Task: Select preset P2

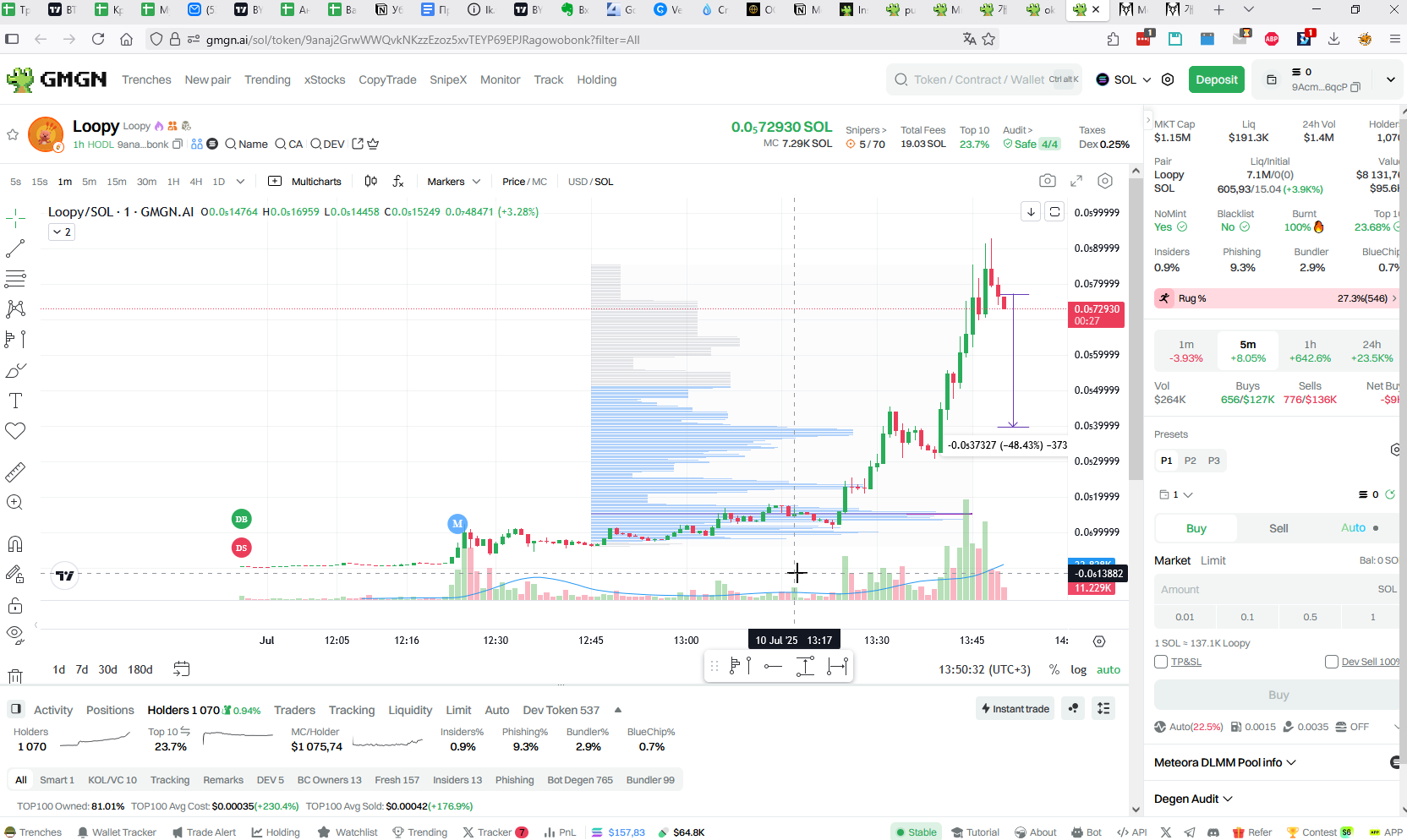Action: coord(1190,461)
